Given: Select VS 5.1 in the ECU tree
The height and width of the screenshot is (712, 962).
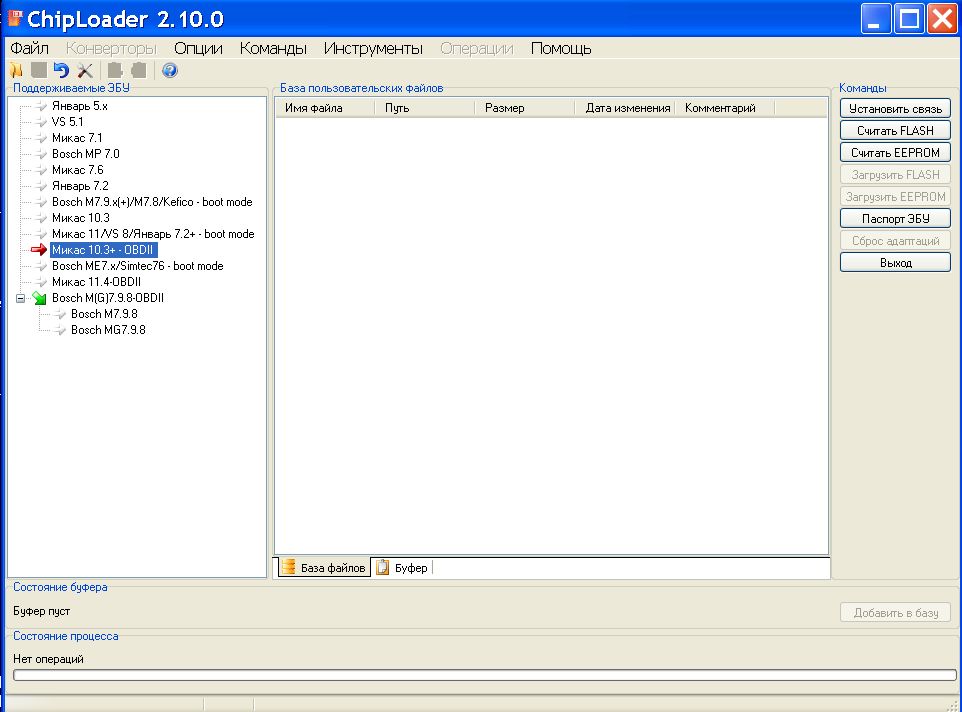Looking at the screenshot, I should (67, 122).
